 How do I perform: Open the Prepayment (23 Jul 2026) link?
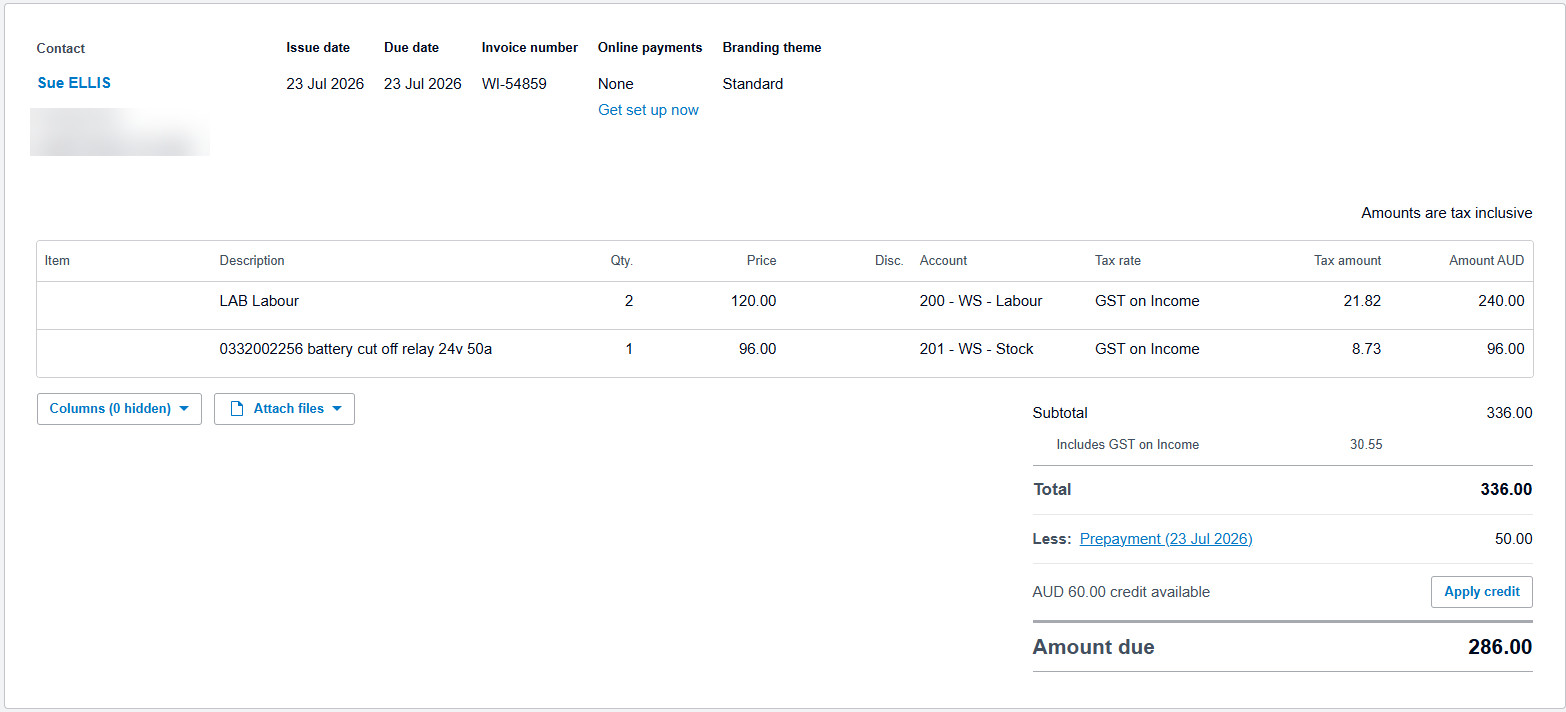(1166, 539)
